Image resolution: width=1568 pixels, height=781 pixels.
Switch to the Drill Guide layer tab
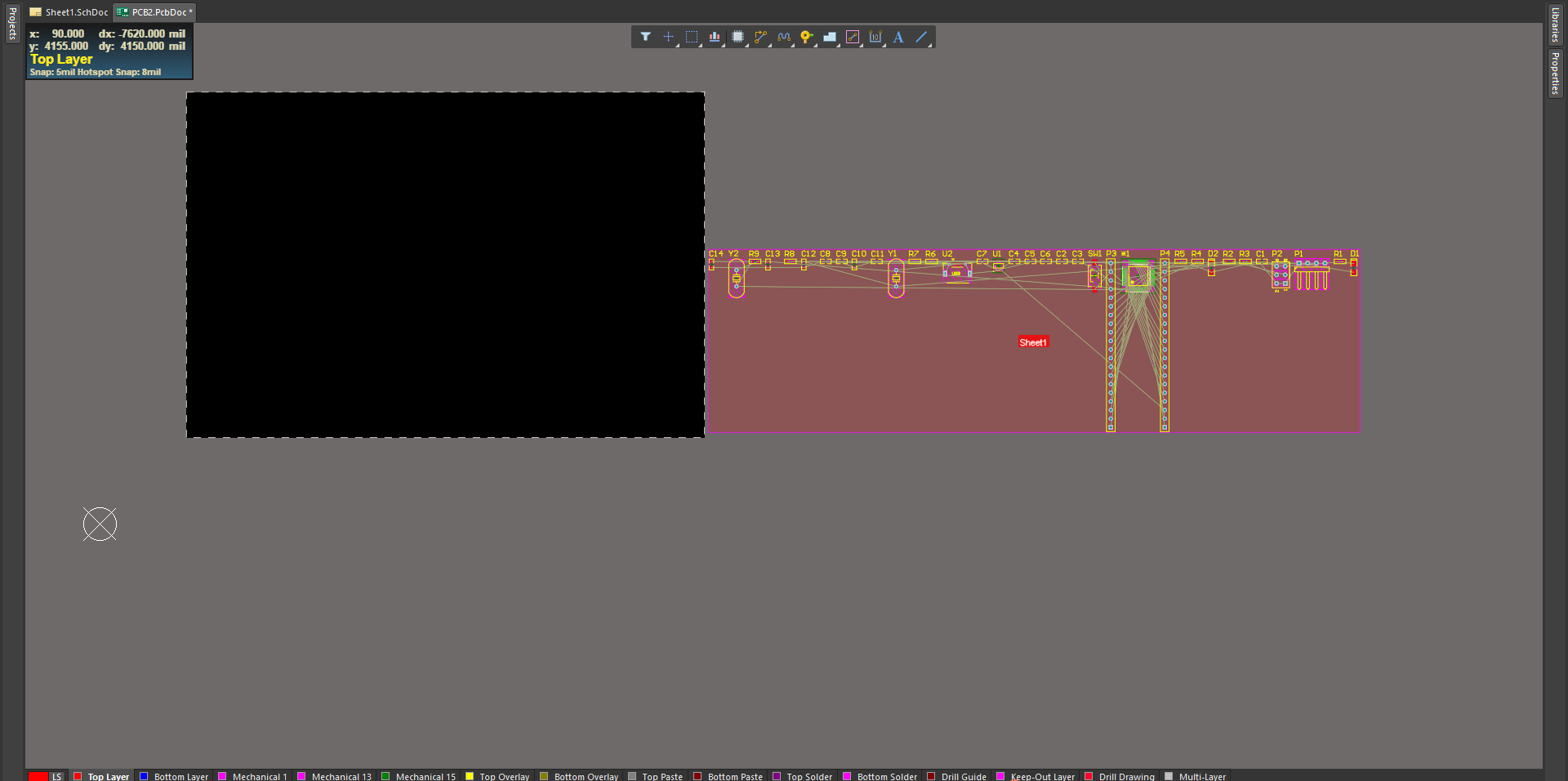click(x=957, y=776)
